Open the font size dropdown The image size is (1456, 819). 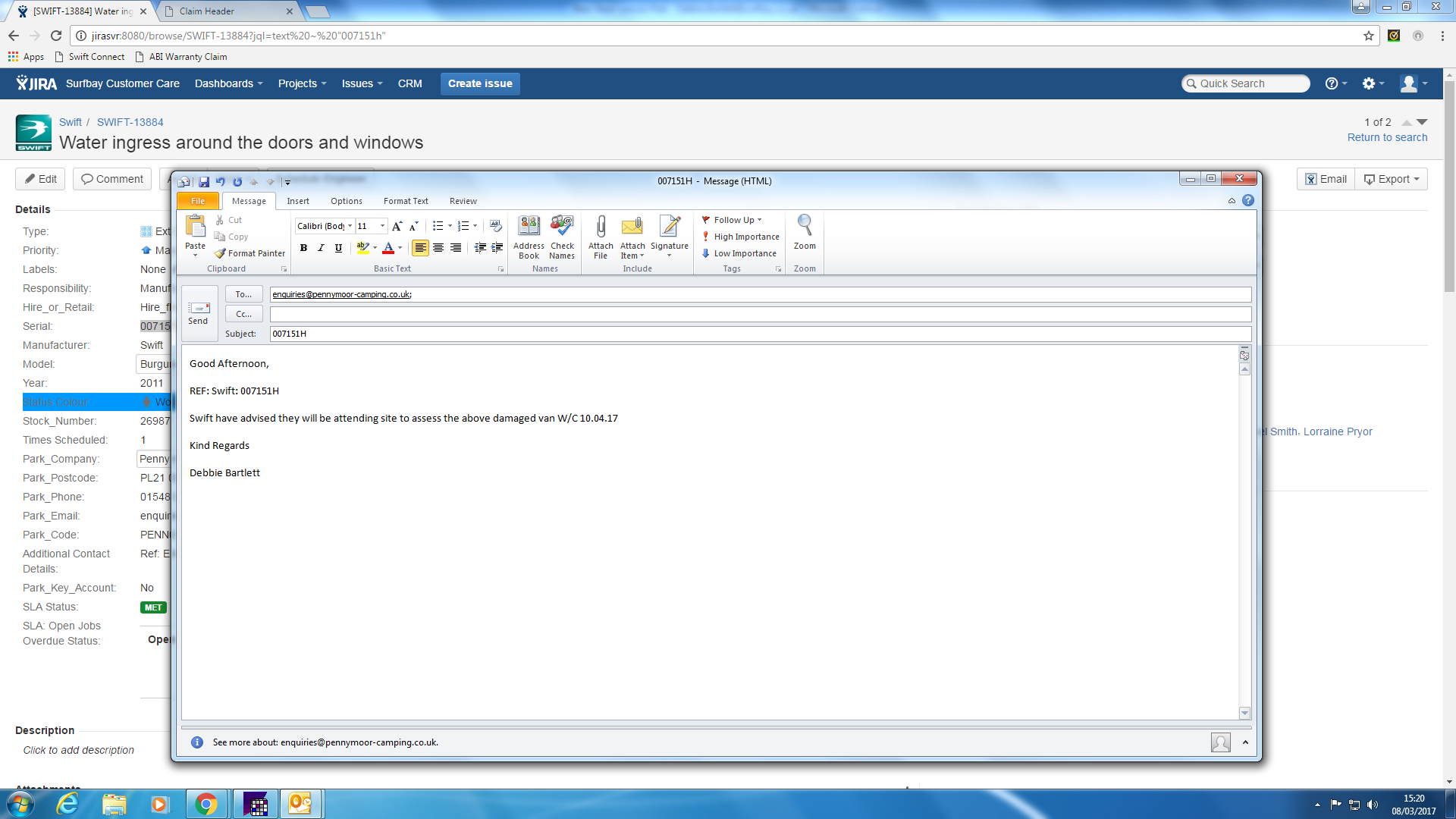(382, 226)
